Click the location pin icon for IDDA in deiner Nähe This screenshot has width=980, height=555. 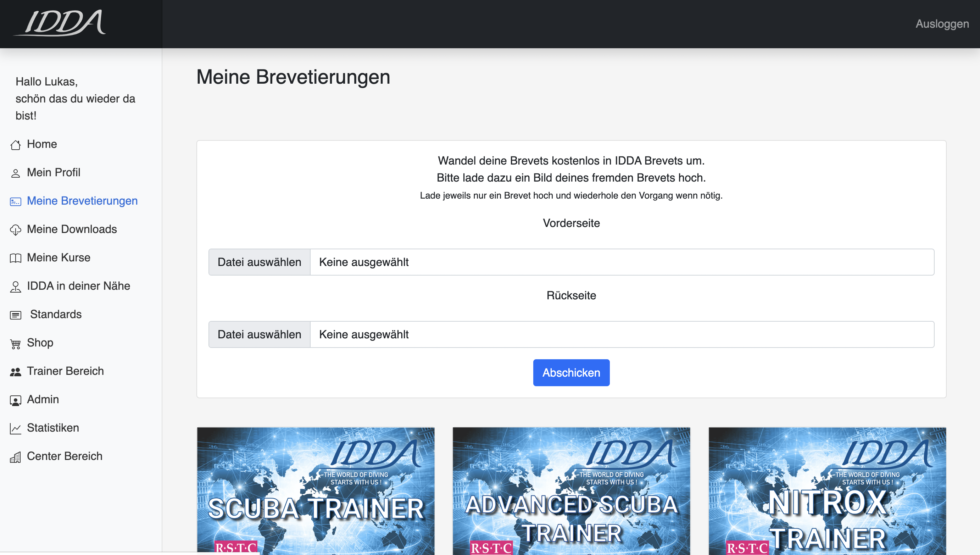tap(15, 287)
